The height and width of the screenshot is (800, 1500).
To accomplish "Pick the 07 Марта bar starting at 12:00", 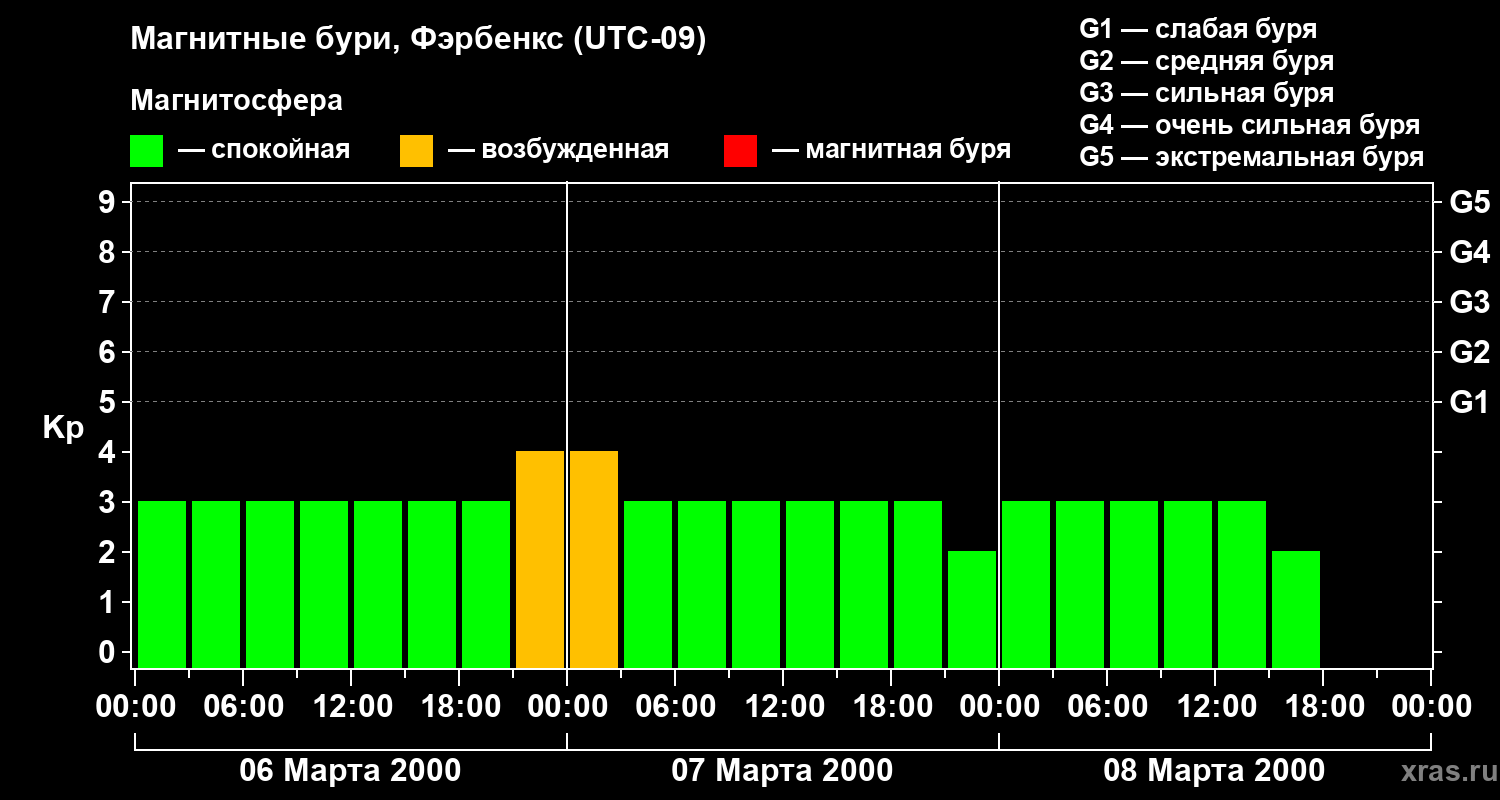I will click(x=810, y=584).
